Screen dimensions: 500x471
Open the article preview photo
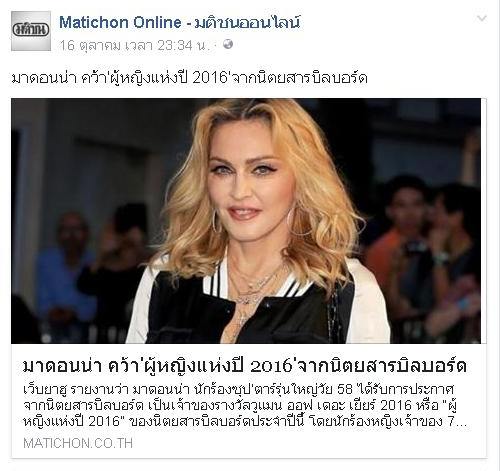(246, 221)
